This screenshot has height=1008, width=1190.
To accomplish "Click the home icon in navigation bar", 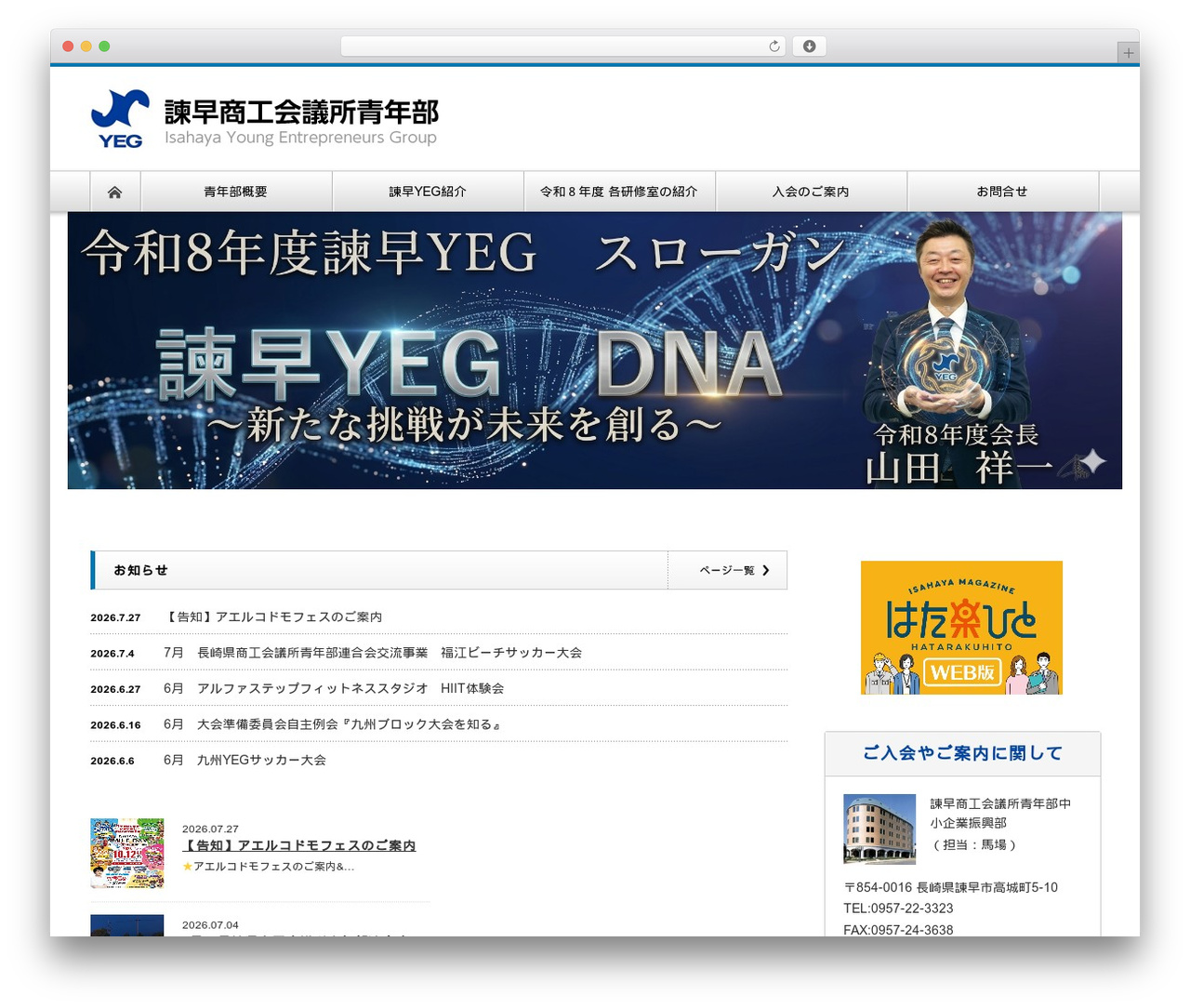I will click(x=115, y=192).
